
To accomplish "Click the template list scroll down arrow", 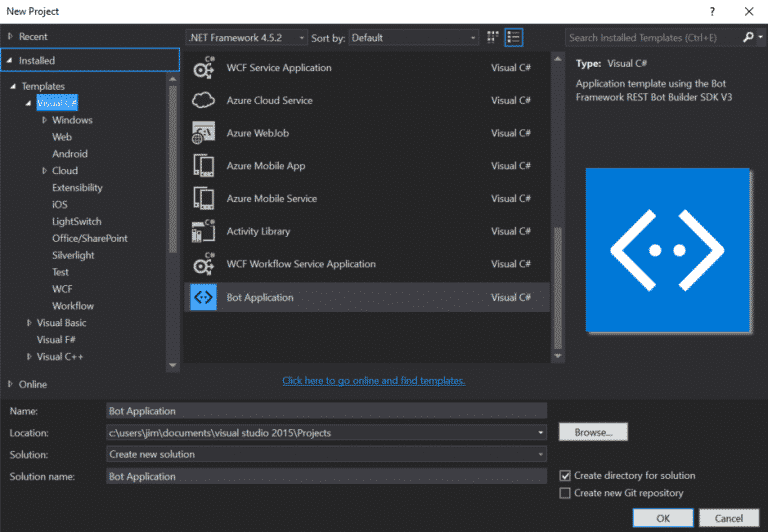I will [x=558, y=356].
